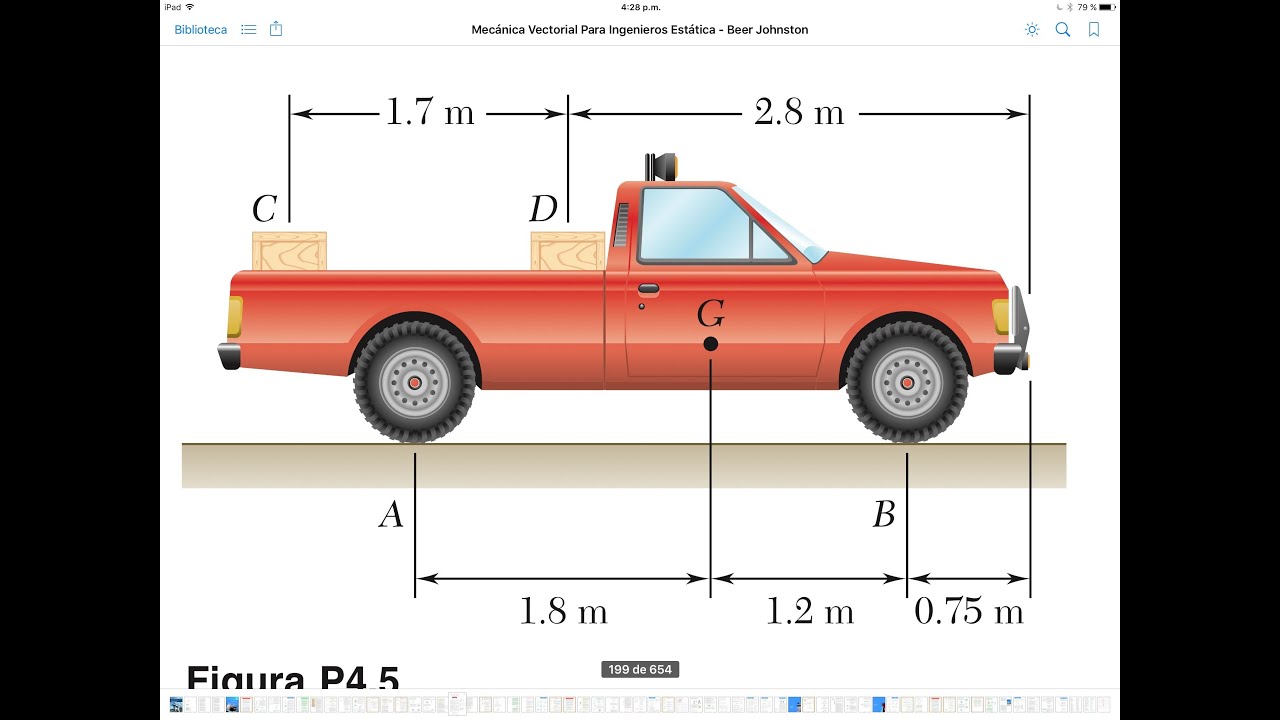Viewport: 1280px width, 720px height.
Task: Go back to Biblioteca library
Action: click(200, 30)
